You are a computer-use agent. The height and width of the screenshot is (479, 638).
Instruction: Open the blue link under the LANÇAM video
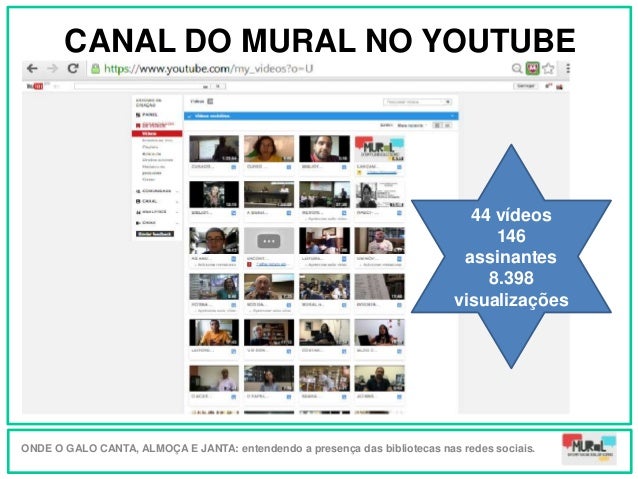(381, 173)
